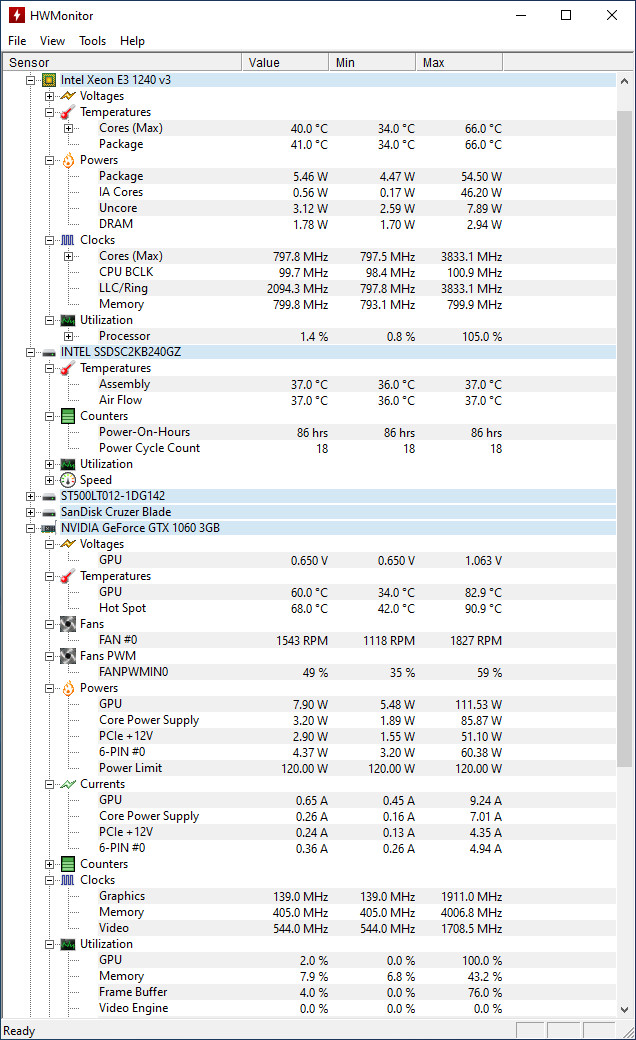Viewport: 636px width, 1040px height.
Task: Click the GPU Clocks waveform icon
Action: [68, 880]
